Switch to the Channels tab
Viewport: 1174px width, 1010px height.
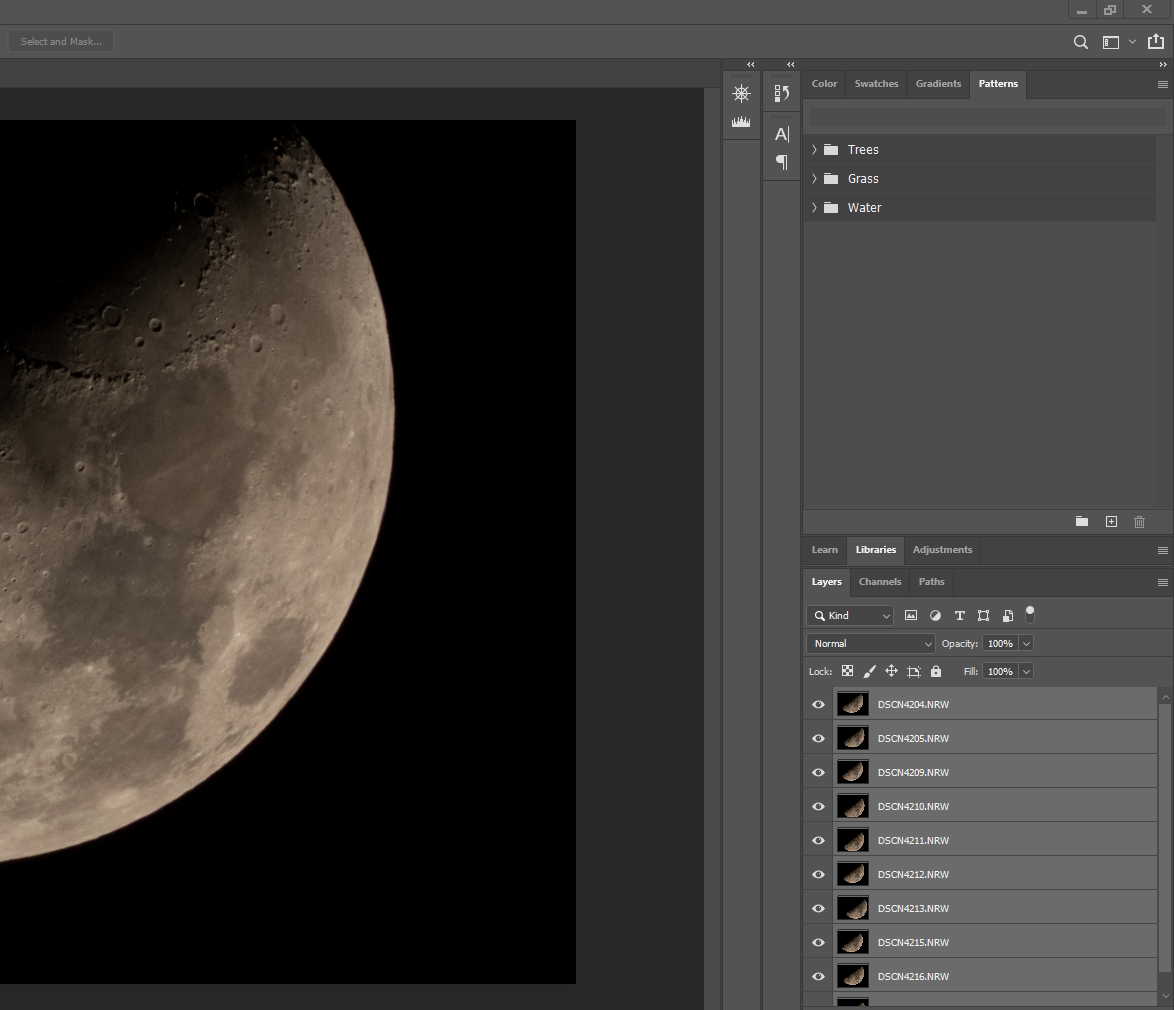tap(879, 581)
